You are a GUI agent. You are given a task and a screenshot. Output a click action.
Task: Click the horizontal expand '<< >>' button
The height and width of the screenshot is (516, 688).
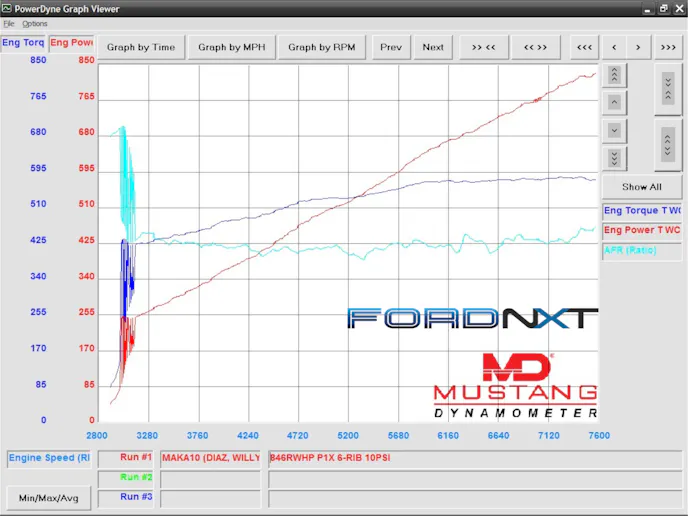[535, 47]
